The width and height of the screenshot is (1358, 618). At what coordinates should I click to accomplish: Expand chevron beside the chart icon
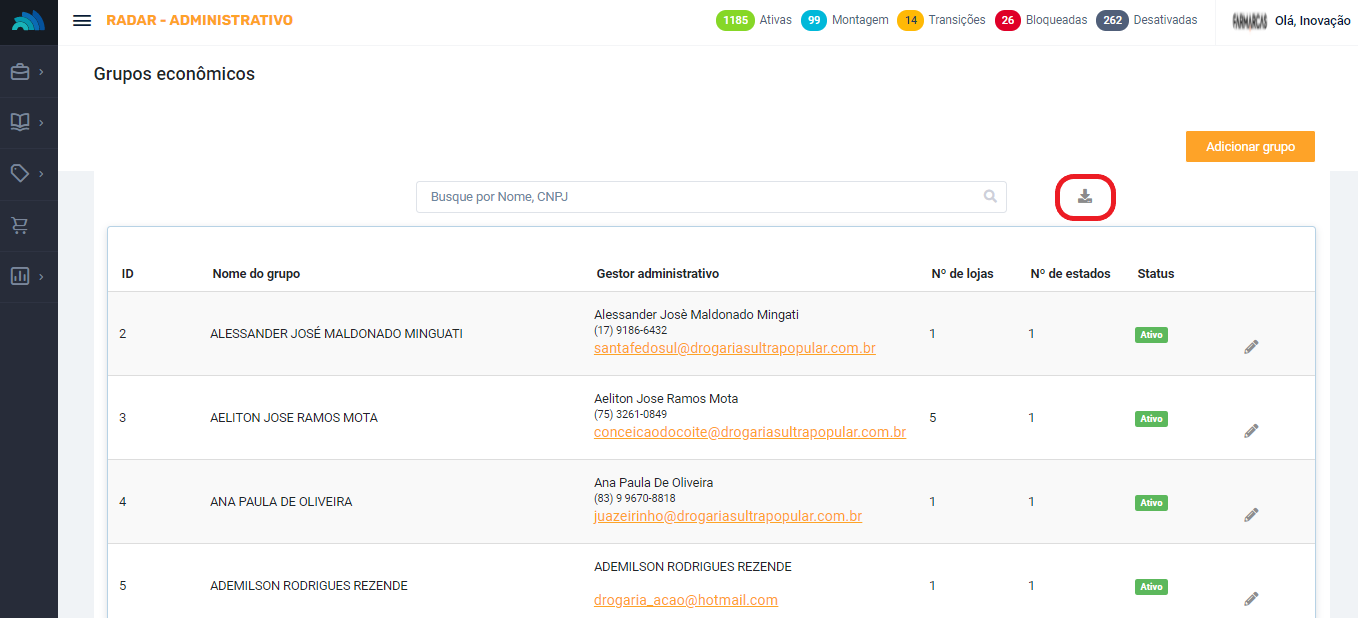coord(41,276)
